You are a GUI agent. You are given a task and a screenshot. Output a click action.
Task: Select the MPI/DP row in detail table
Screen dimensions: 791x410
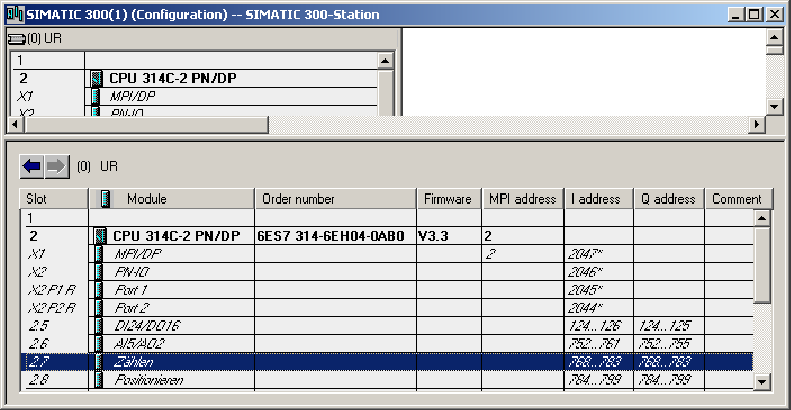(387, 254)
